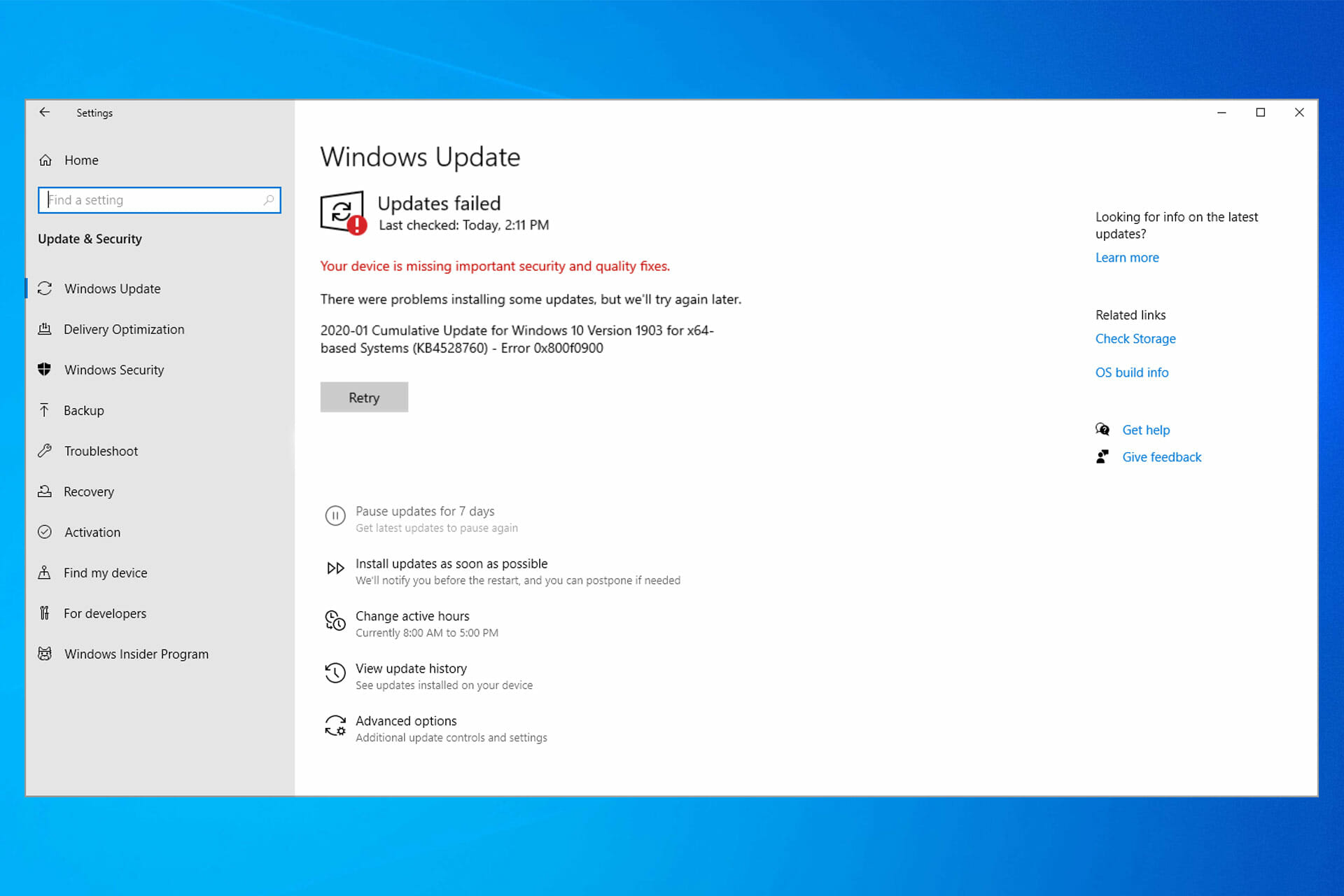This screenshot has width=1344, height=896.
Task: Click the Windows Update sync icon in sidebar
Action: tap(45, 288)
